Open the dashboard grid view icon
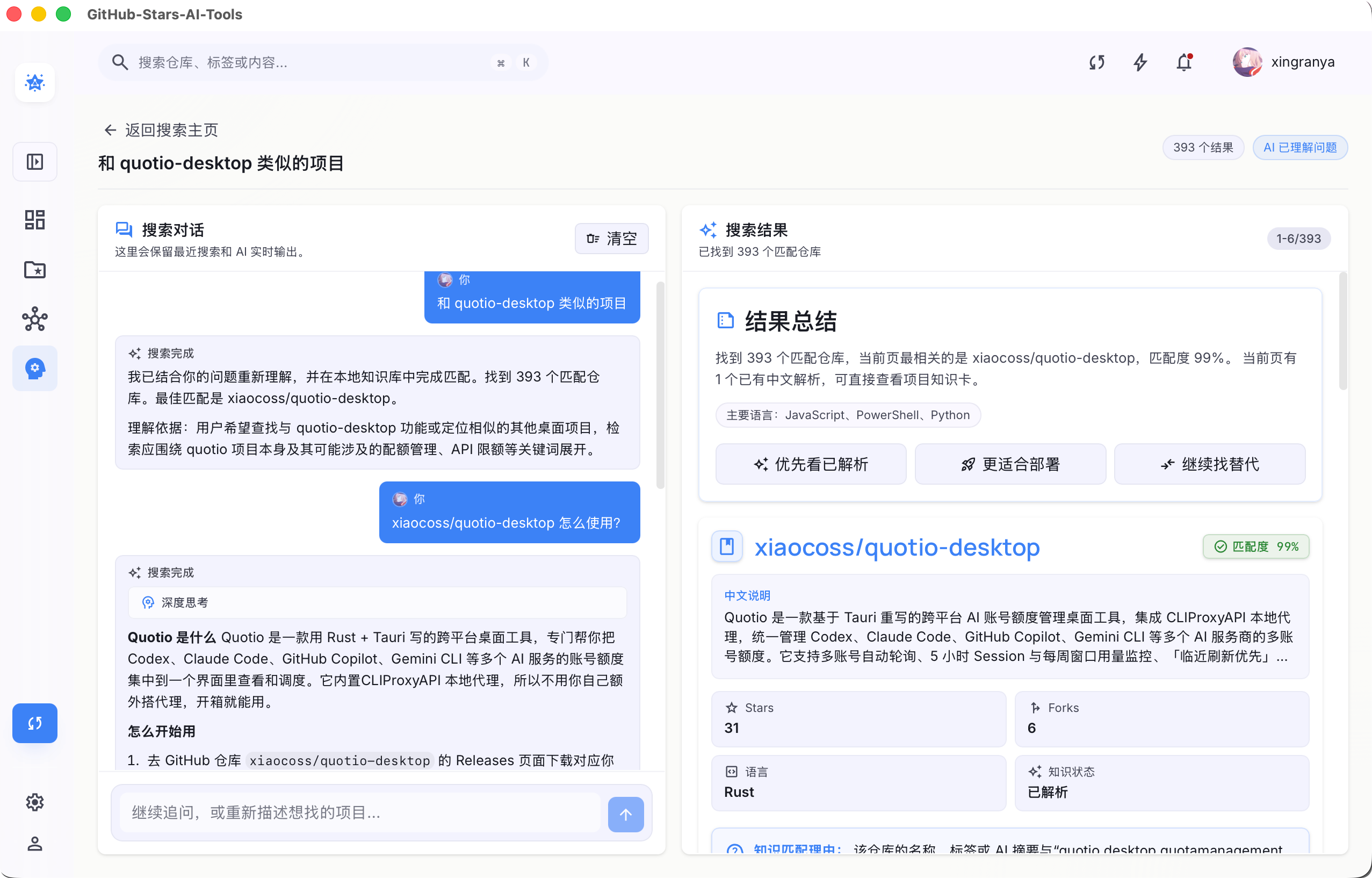This screenshot has width=1372, height=878. (x=35, y=219)
